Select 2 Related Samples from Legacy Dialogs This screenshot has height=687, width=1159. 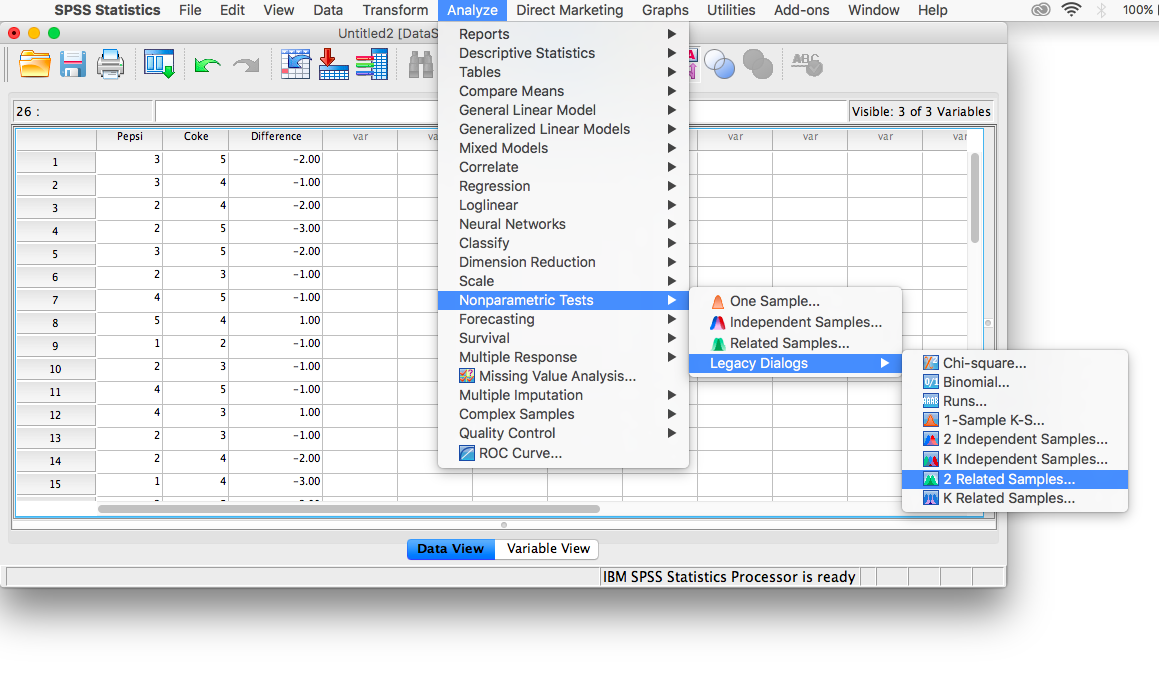pyautogui.click(x=1008, y=479)
